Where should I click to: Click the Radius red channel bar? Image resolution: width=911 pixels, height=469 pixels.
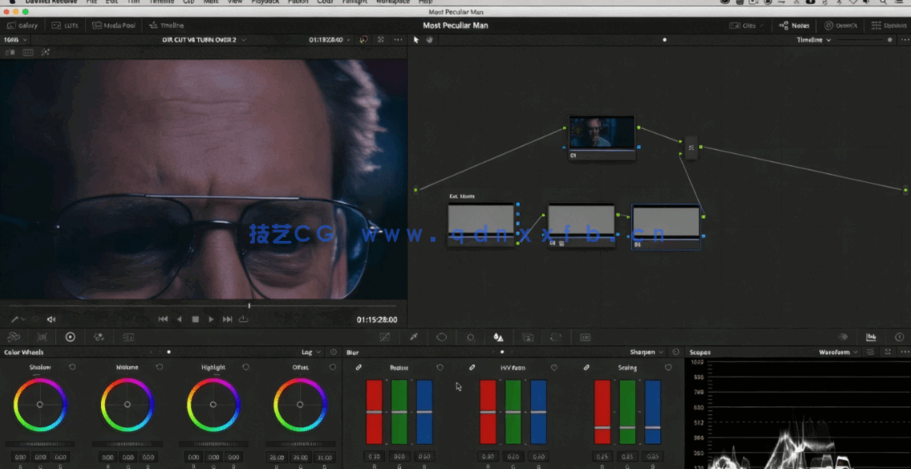(x=374, y=412)
